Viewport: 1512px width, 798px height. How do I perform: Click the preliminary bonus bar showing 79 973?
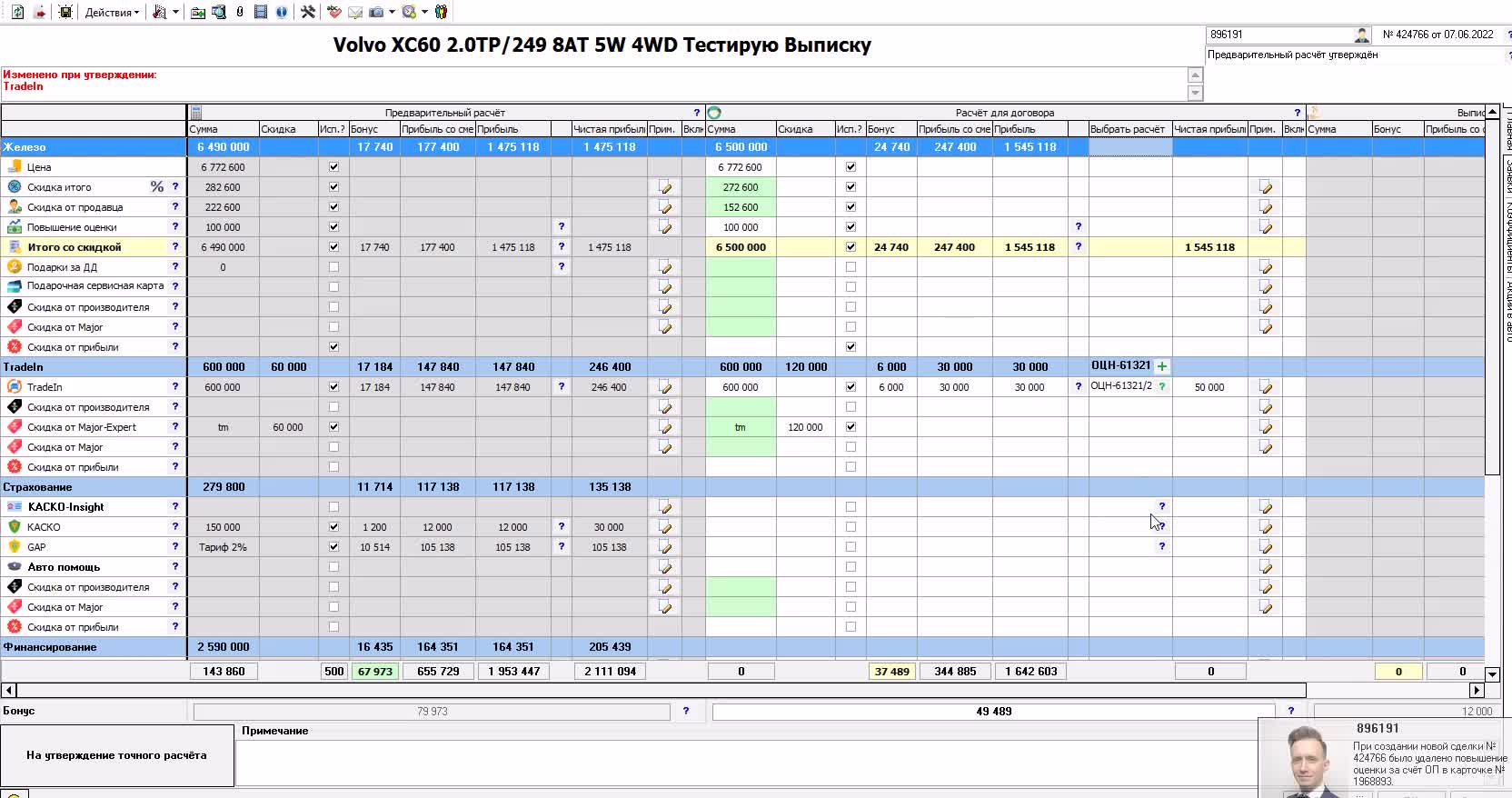pyautogui.click(x=432, y=712)
